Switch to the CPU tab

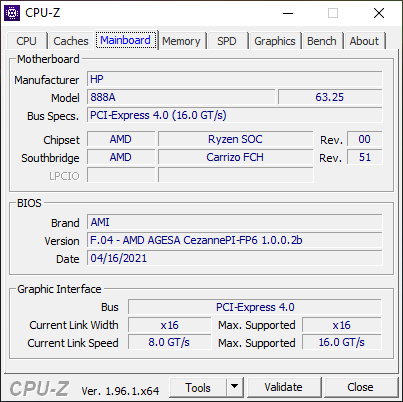(x=26, y=41)
